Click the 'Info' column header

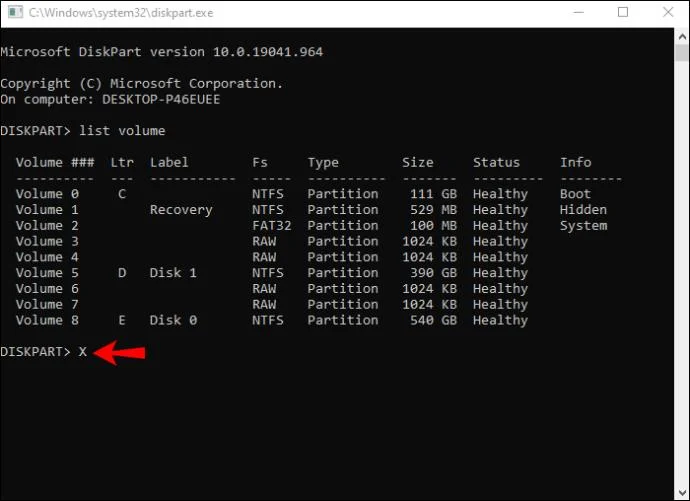pos(576,162)
